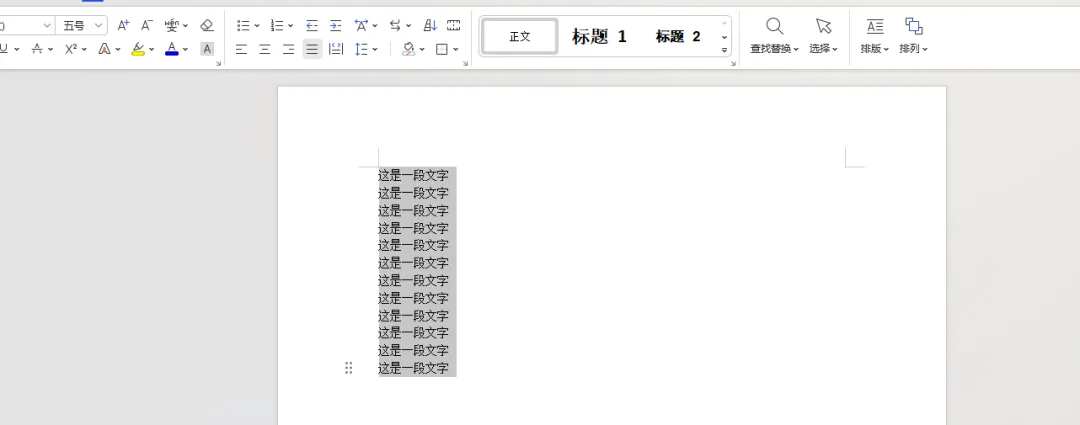Apply the blue font color swatch

171,49
